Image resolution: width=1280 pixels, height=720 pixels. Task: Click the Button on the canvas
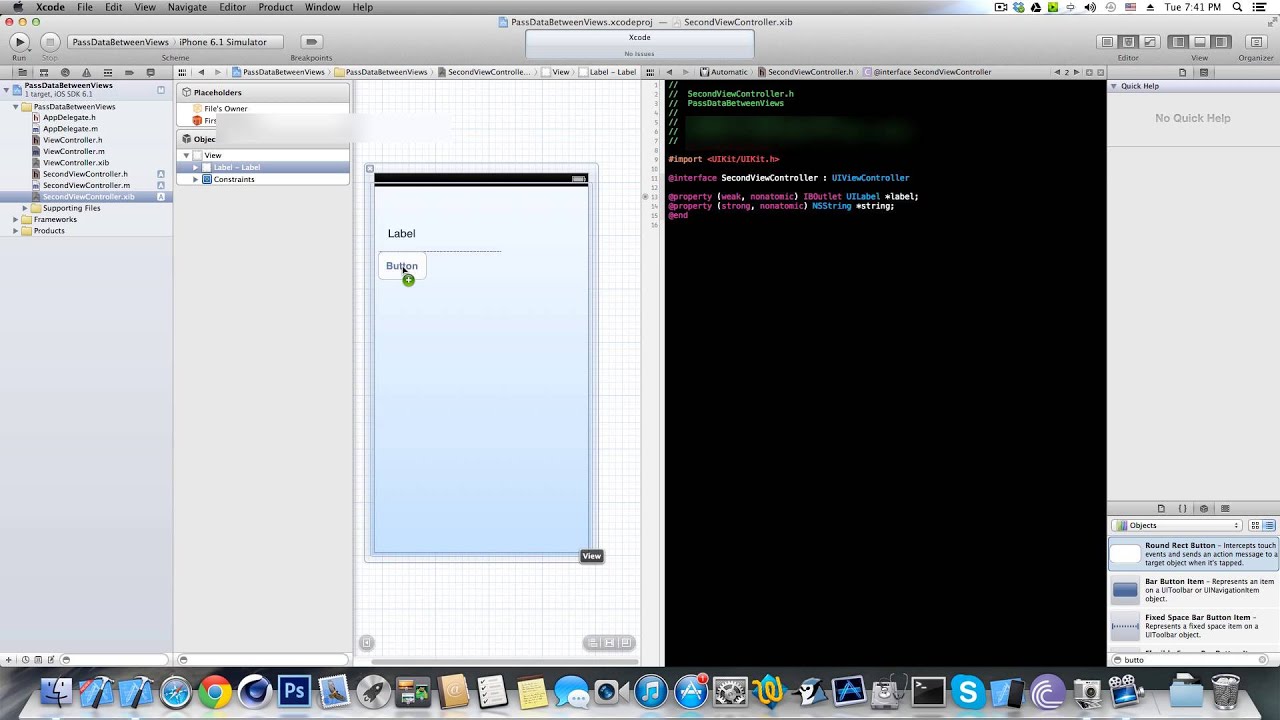click(402, 266)
